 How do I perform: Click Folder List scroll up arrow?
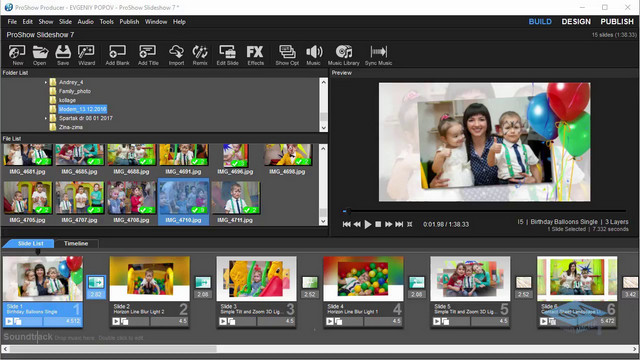[323, 82]
